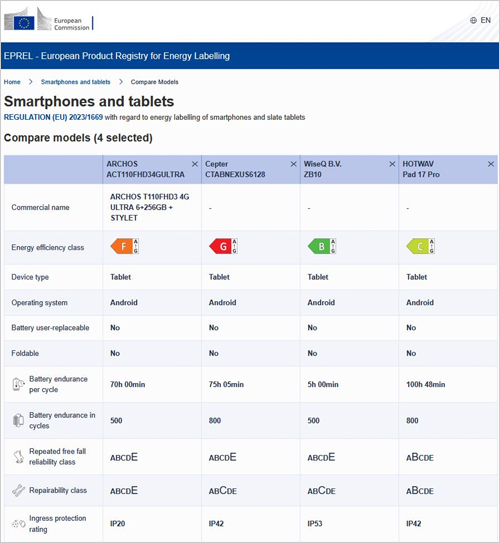Click the EPREL registry banner title
Screen dimensions: 500x543
pyautogui.click(x=117, y=56)
